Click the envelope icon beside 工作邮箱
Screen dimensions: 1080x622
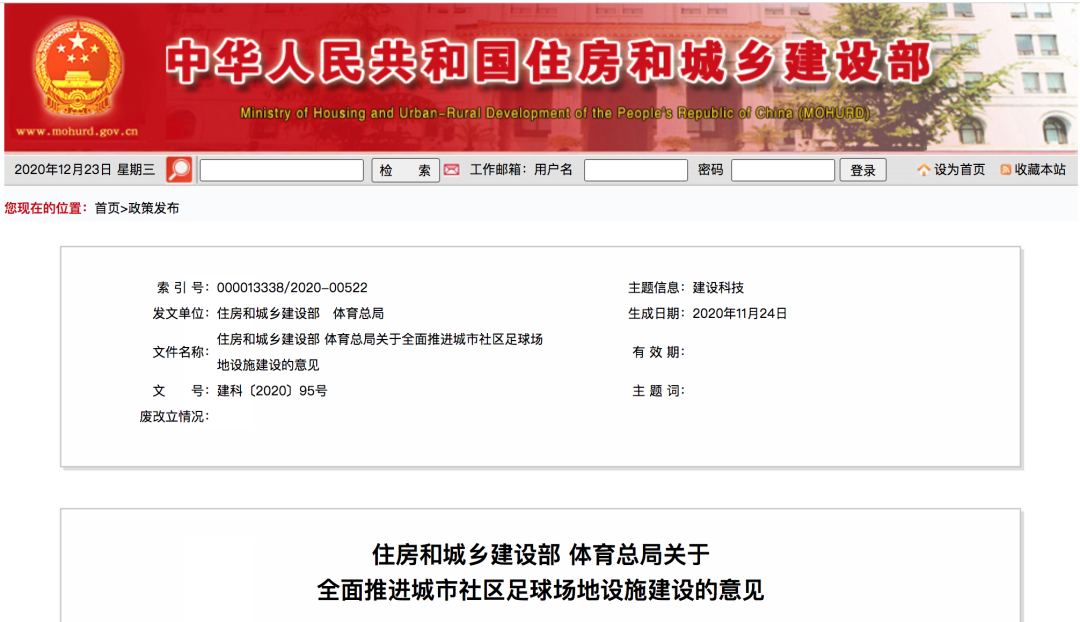451,170
